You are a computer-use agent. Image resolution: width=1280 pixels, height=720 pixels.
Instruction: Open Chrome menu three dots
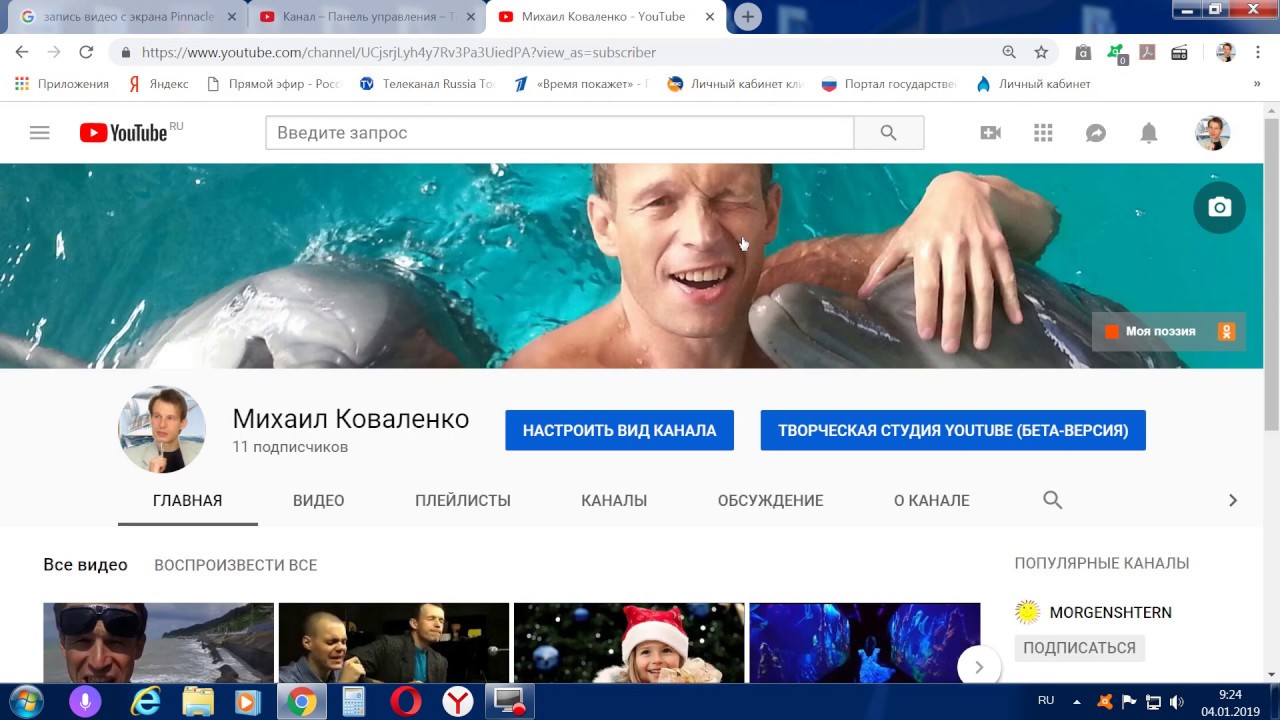(x=1258, y=52)
